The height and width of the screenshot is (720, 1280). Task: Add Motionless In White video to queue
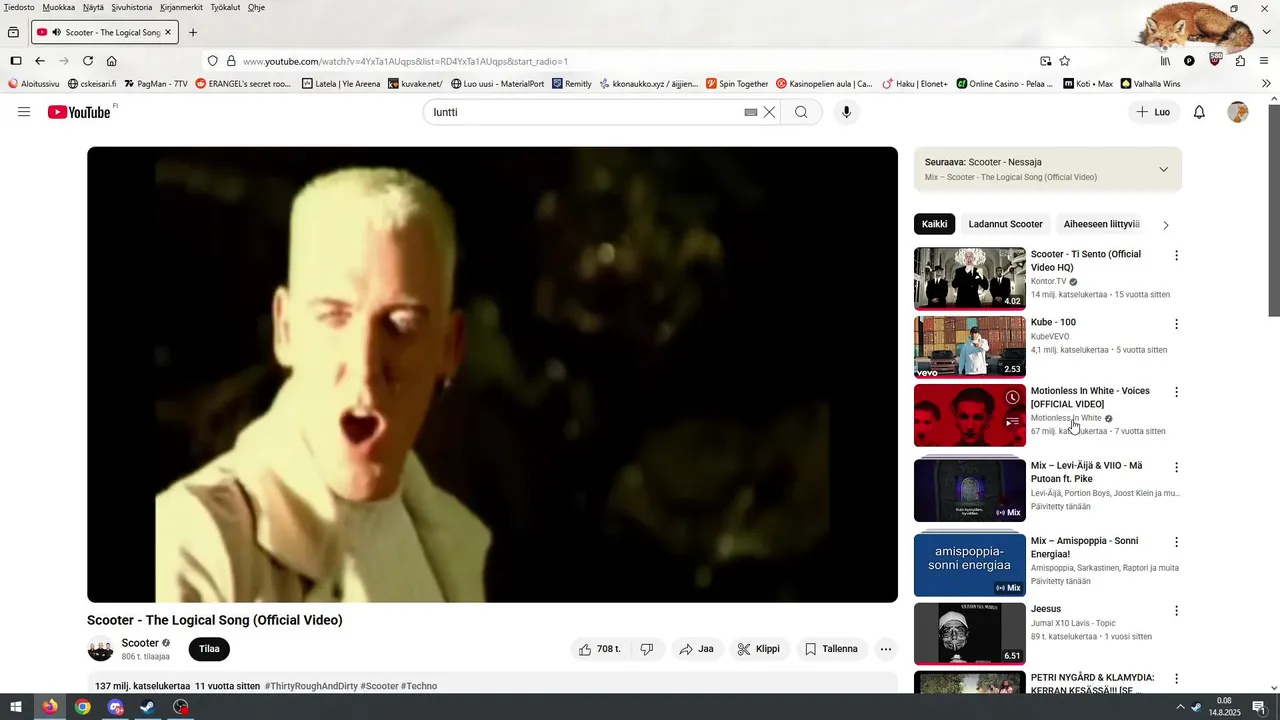[x=1012, y=422]
